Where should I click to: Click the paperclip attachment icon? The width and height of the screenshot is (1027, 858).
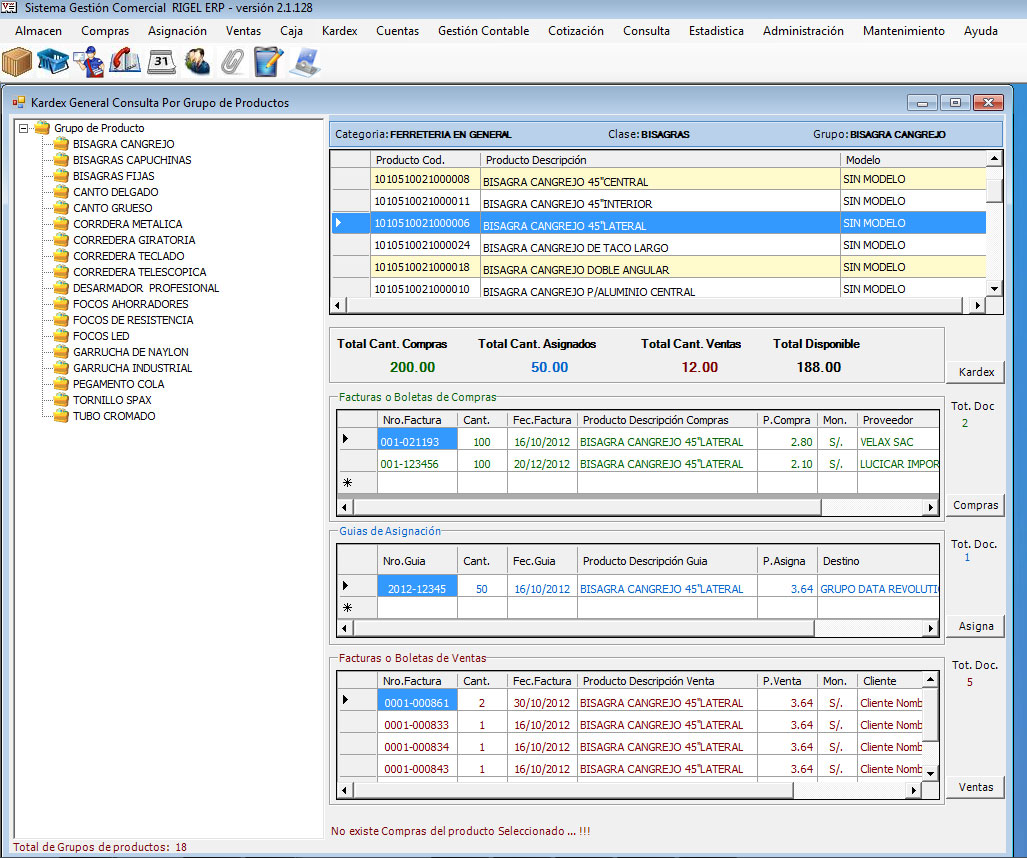[232, 62]
